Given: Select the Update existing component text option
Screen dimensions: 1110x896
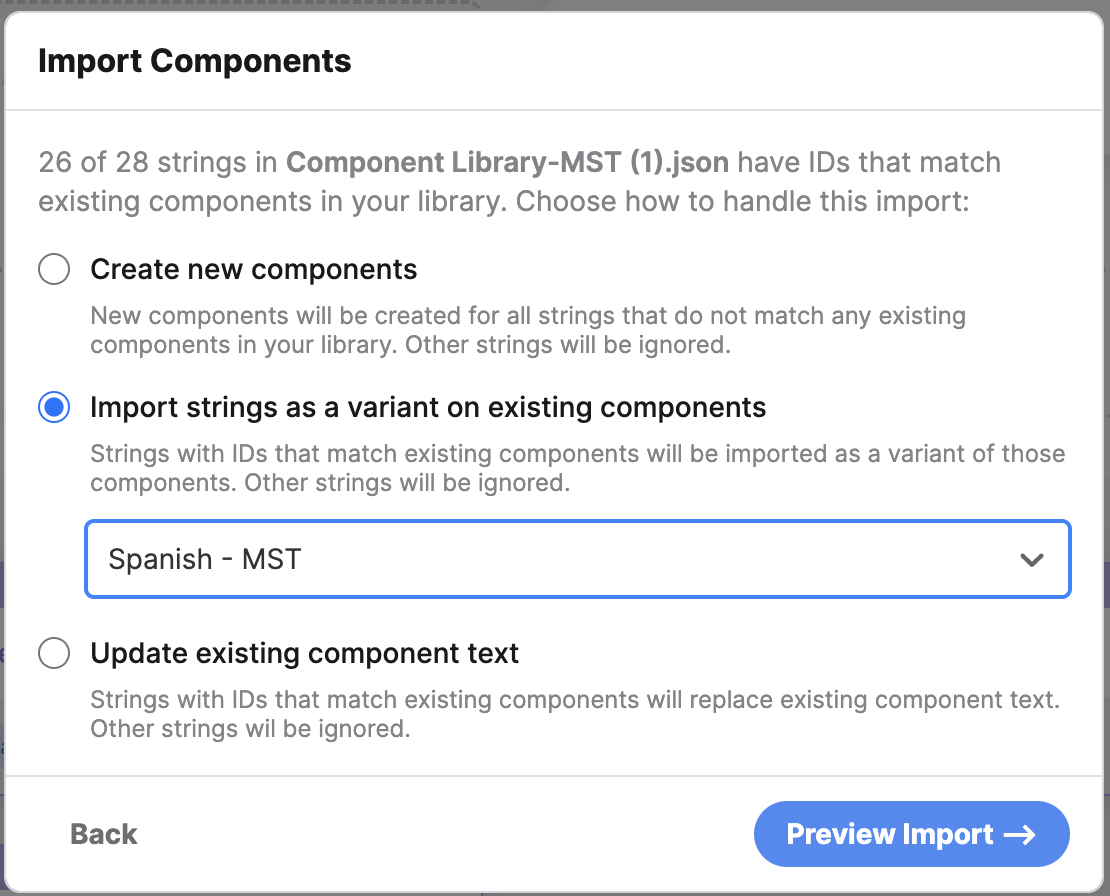Looking at the screenshot, I should (x=304, y=653).
